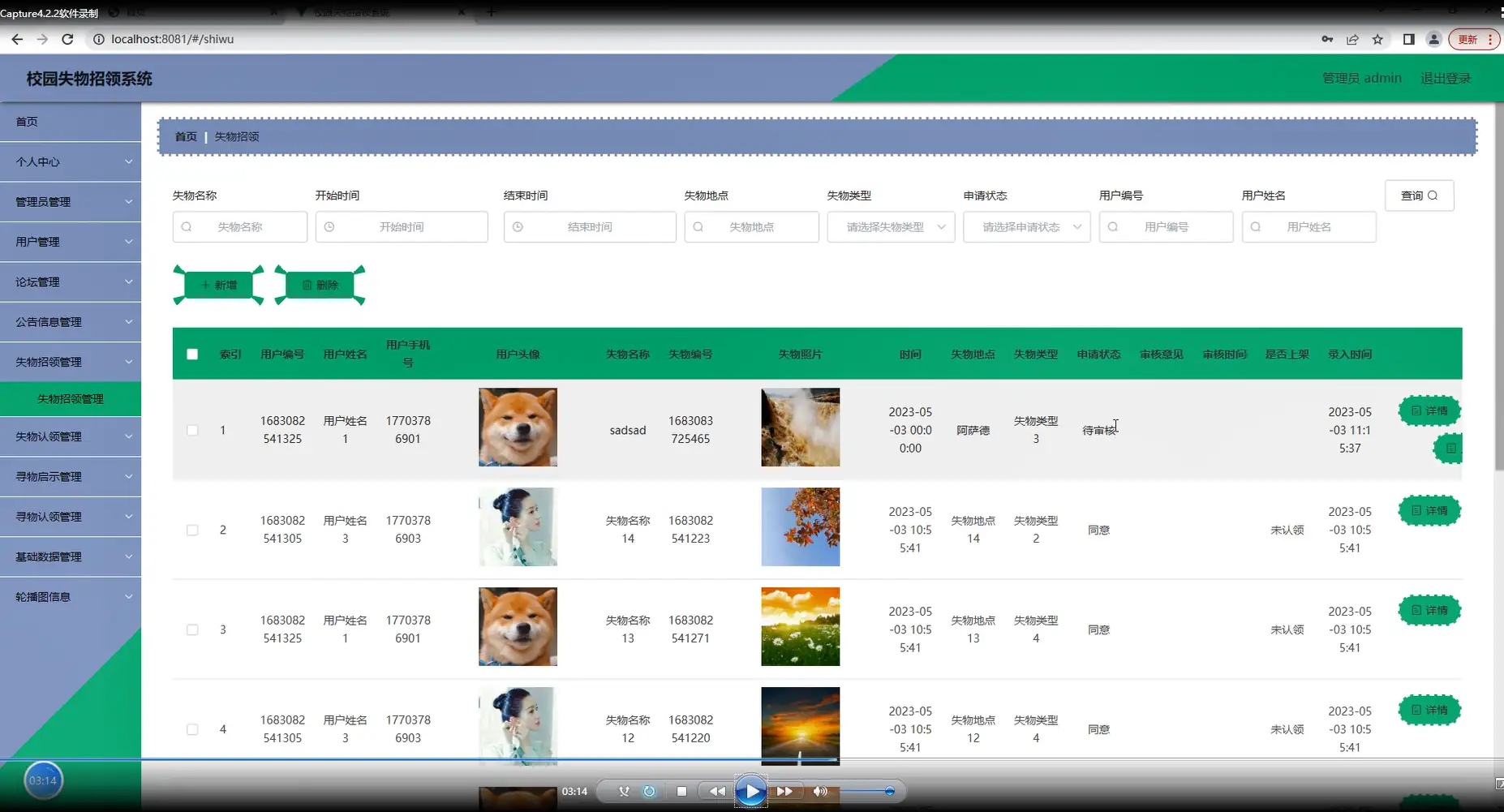
Task: Click the plus icon on the 新增 button
Action: (x=205, y=285)
